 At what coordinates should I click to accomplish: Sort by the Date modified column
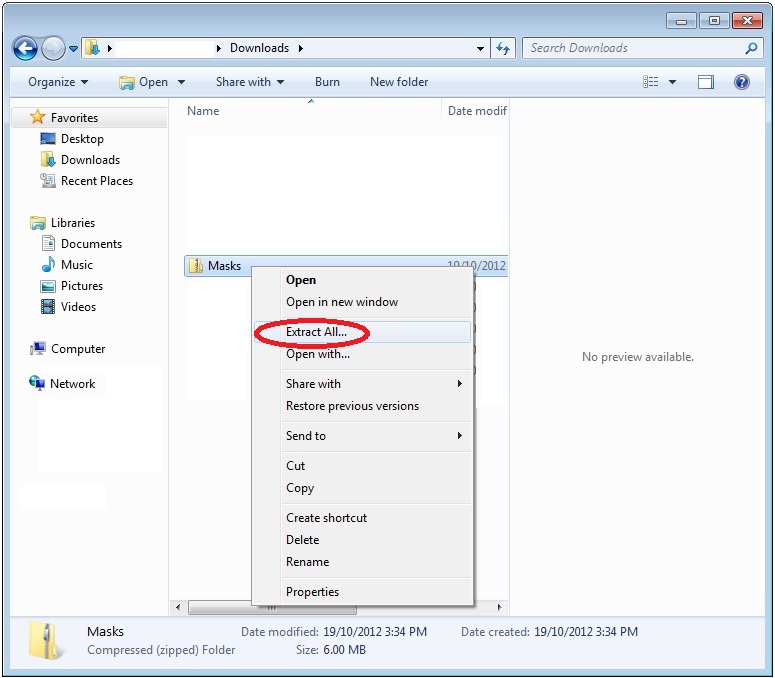[477, 111]
